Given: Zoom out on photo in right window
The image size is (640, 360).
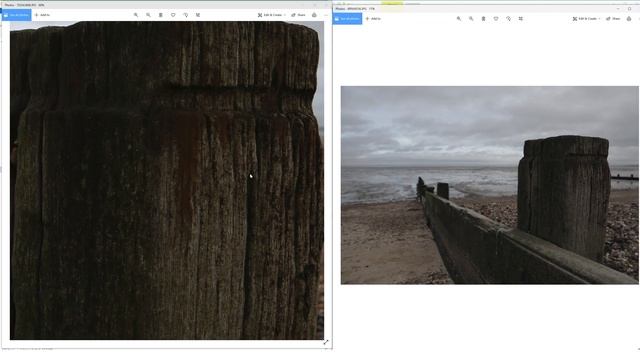Looking at the screenshot, I should coord(471,19).
